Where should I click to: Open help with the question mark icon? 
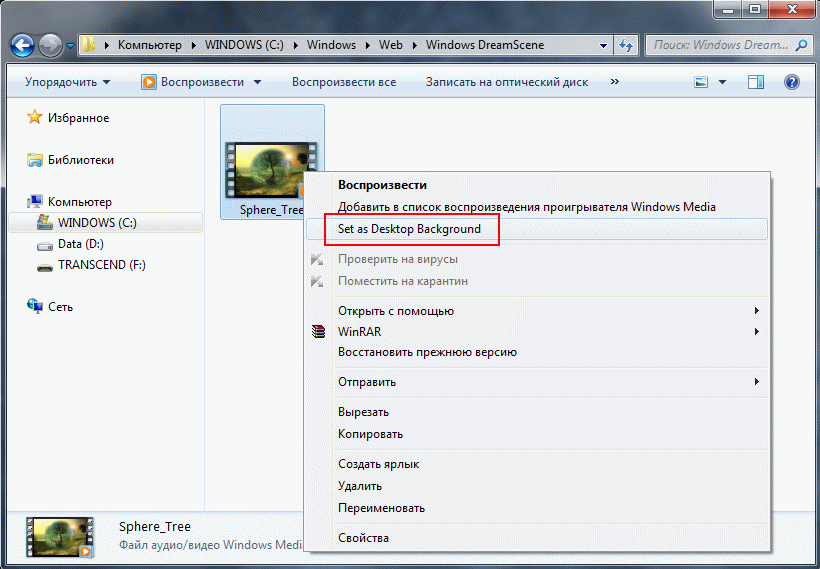click(792, 82)
